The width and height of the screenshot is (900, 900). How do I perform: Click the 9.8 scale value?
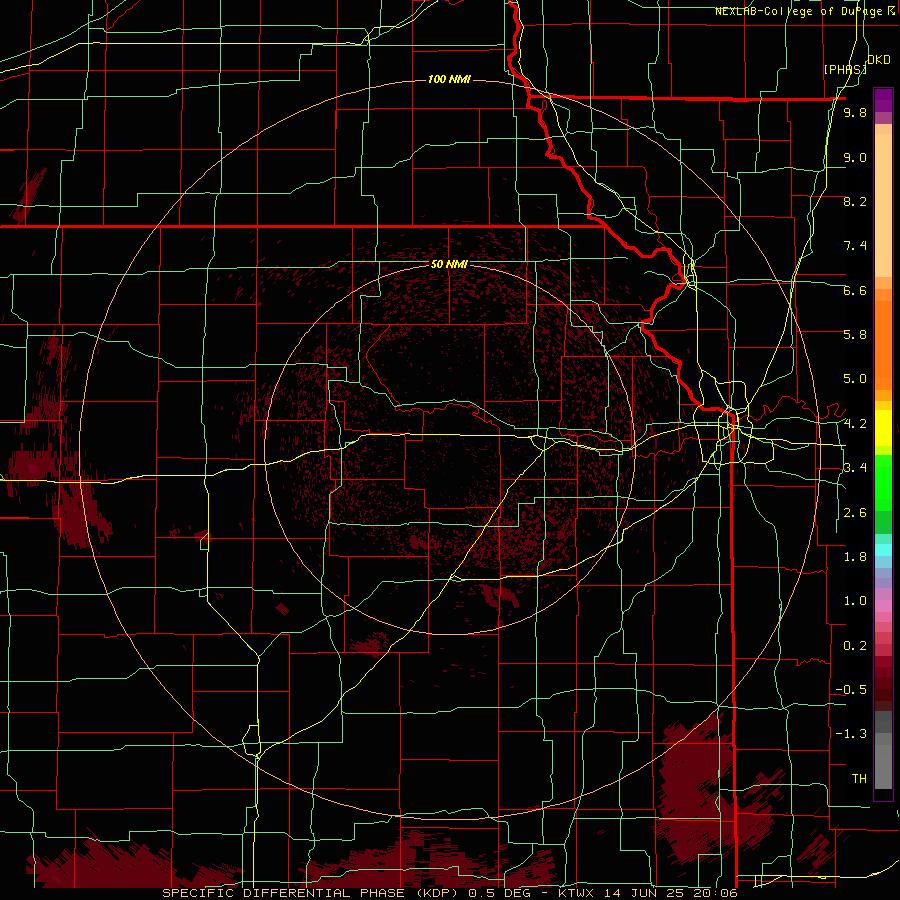(855, 112)
